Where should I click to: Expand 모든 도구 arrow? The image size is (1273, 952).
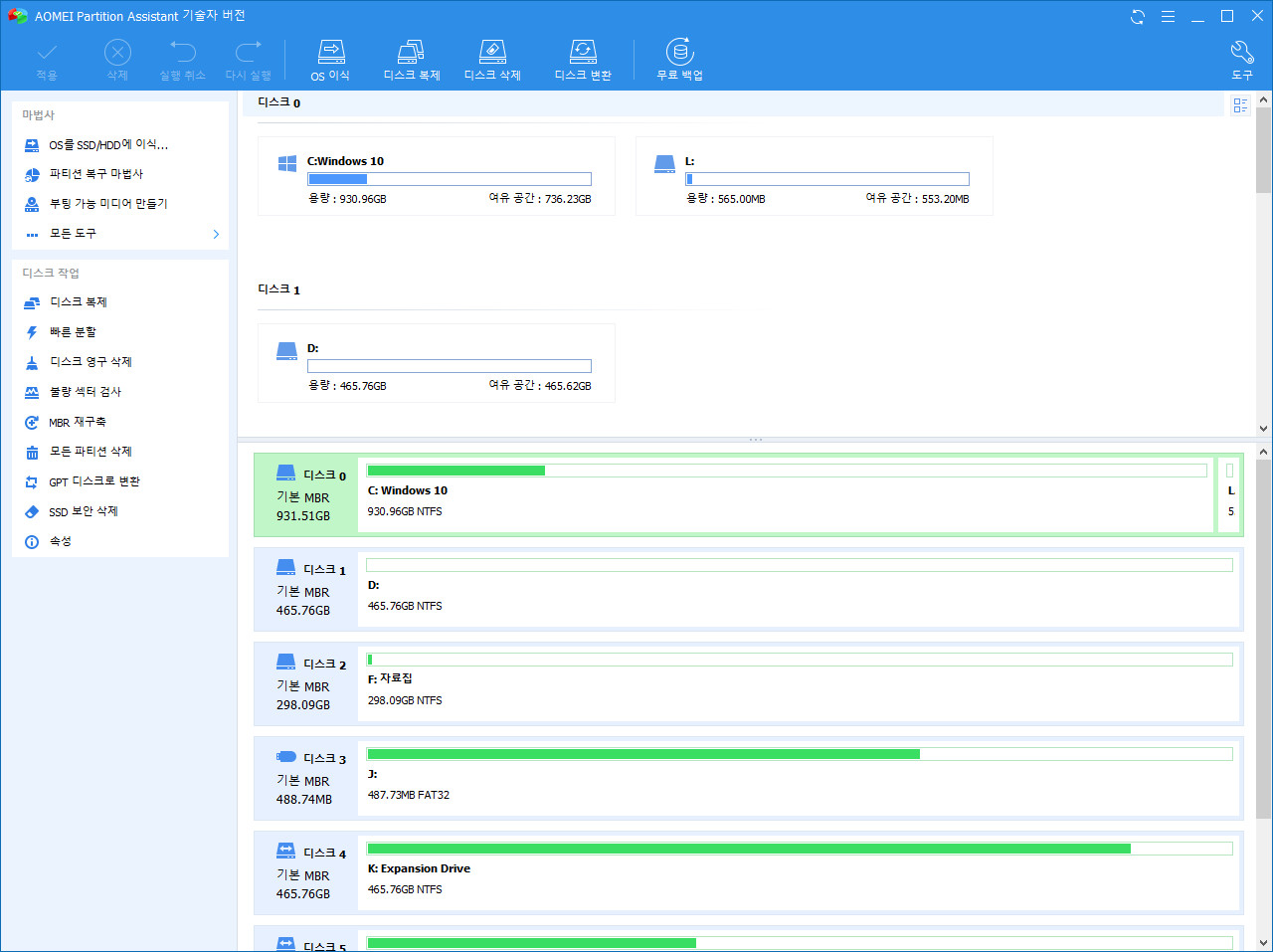point(216,234)
